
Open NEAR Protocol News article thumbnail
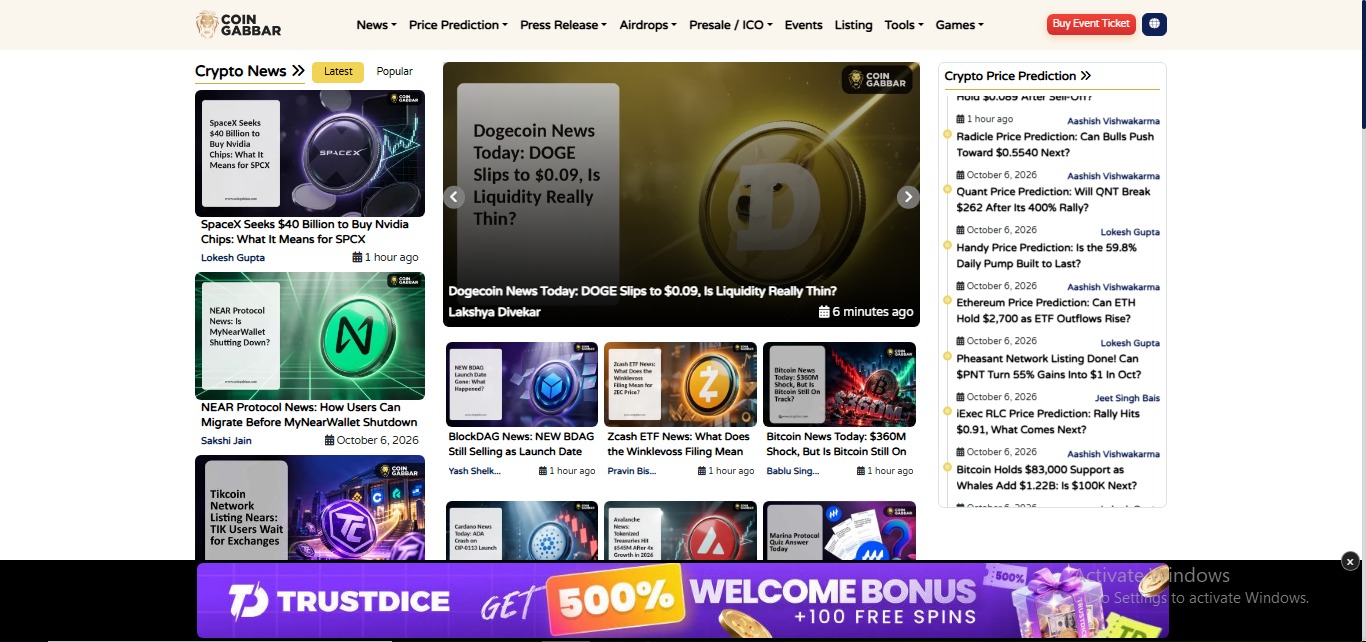(310, 336)
